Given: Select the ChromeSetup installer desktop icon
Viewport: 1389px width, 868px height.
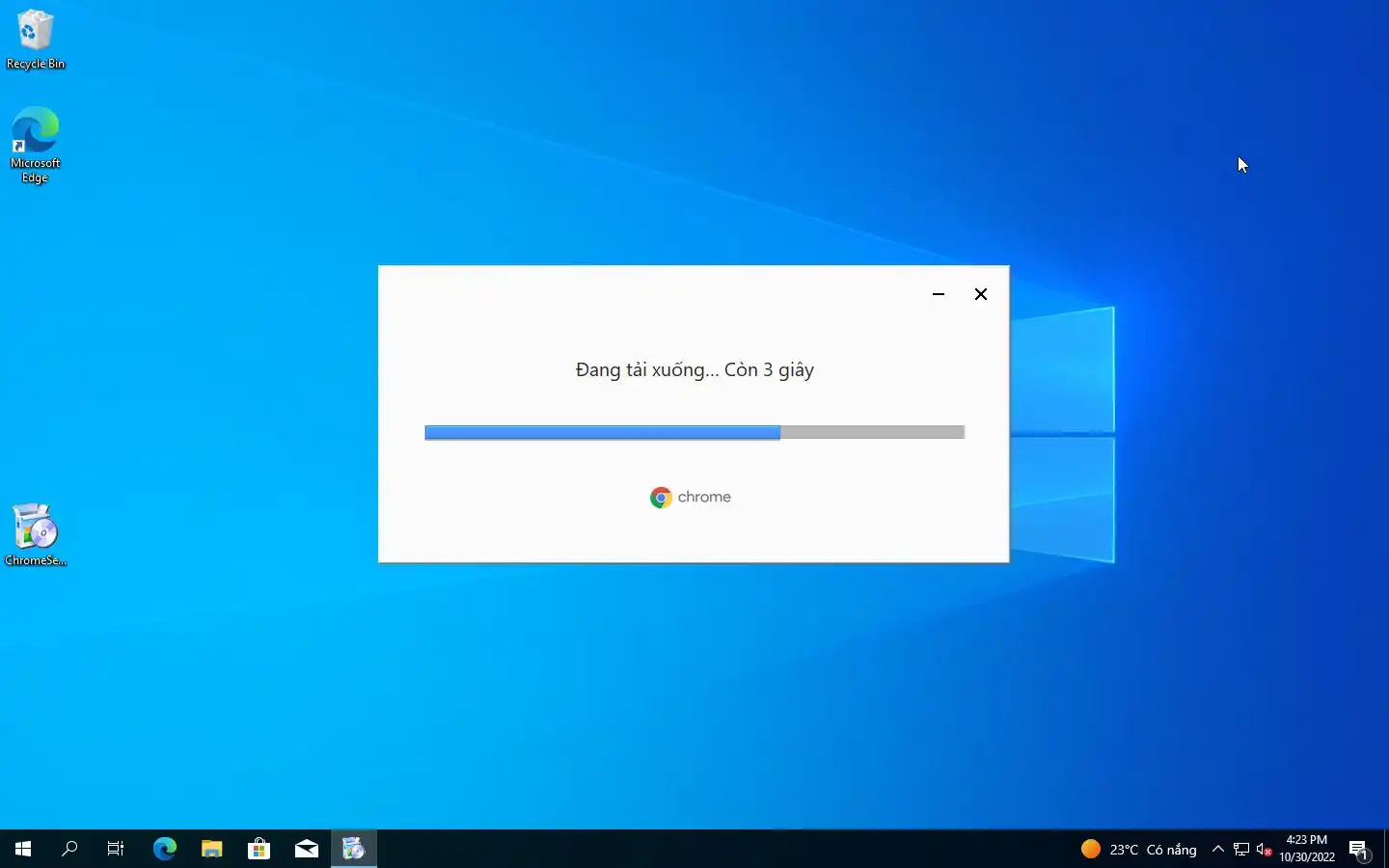Looking at the screenshot, I should click(x=36, y=534).
